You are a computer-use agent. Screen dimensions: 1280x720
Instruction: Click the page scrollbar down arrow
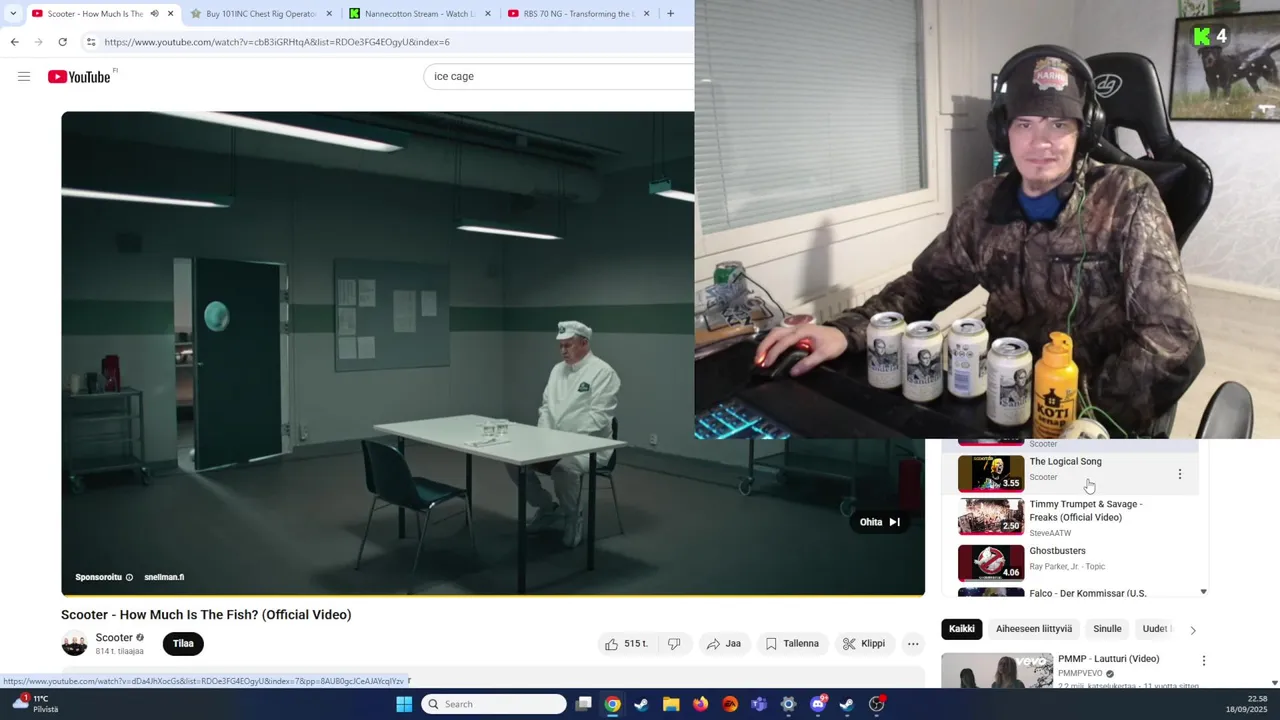(1274, 682)
